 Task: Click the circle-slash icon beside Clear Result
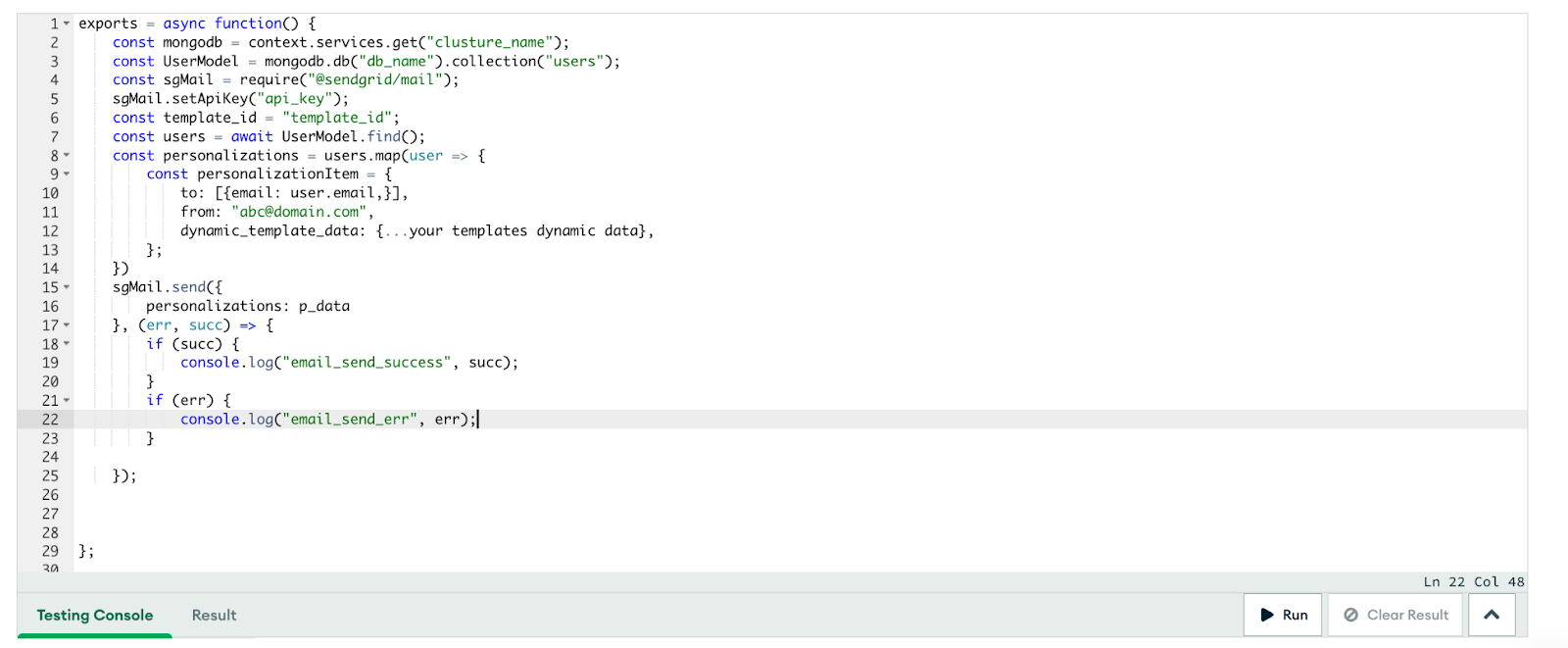[1351, 615]
